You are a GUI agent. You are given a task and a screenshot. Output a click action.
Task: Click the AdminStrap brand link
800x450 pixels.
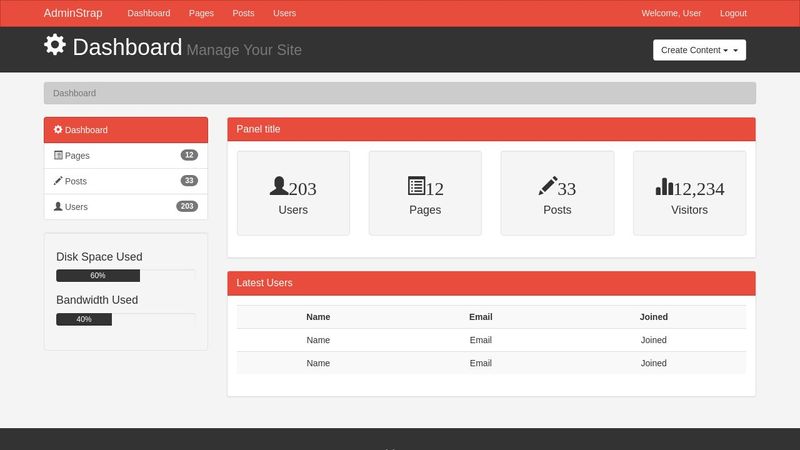coord(73,13)
